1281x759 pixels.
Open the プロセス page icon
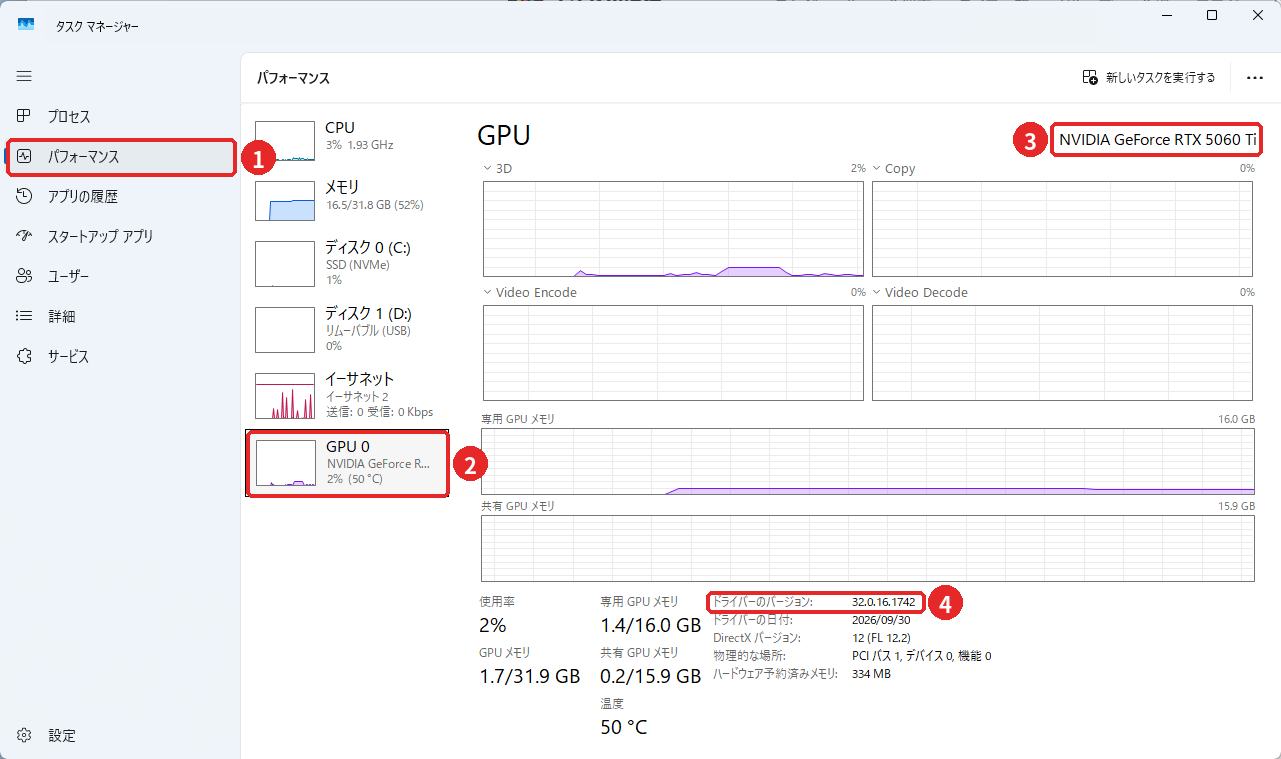(x=24, y=116)
